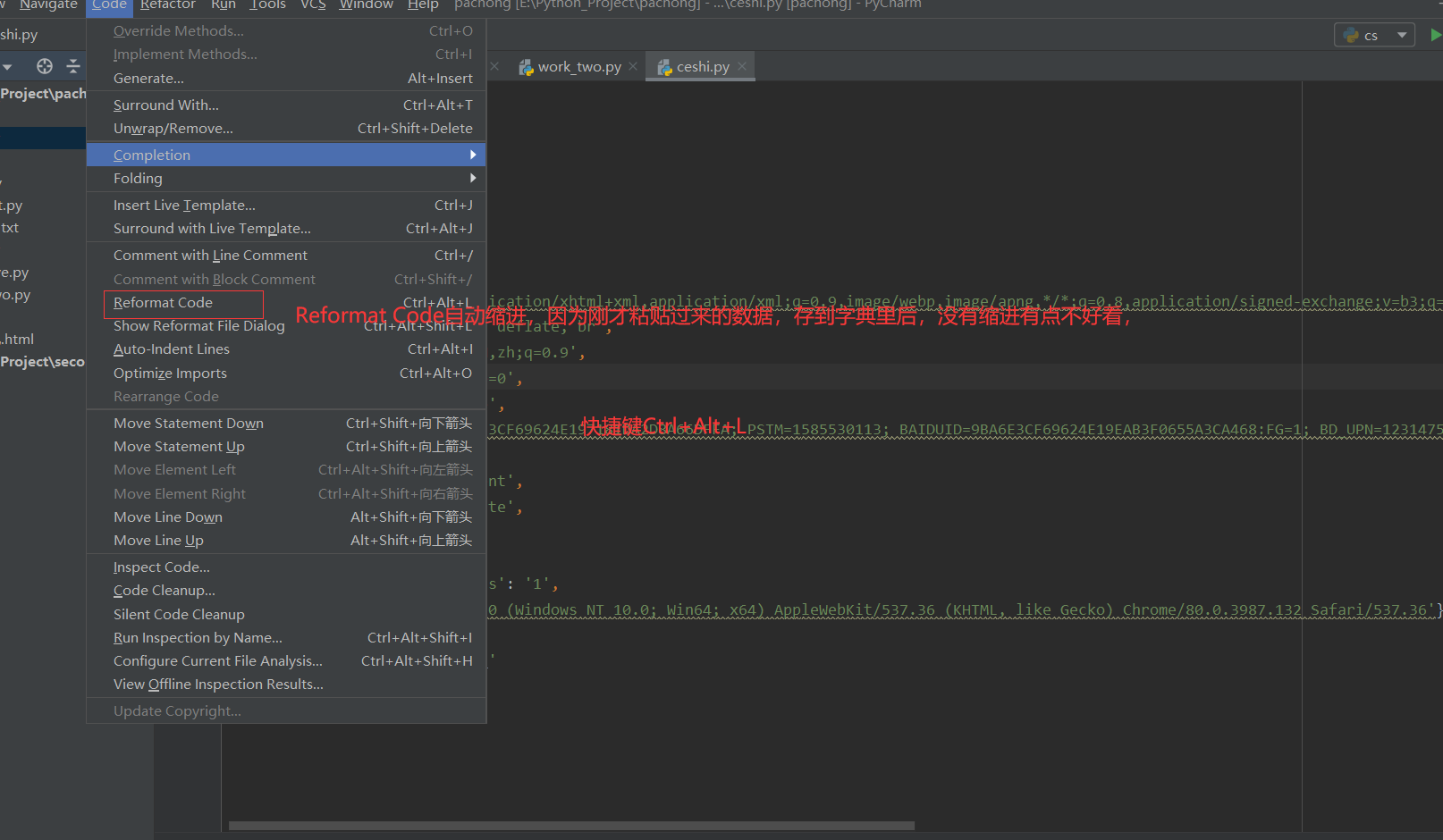
Task: Close the ceshi.py tab
Action: pyautogui.click(x=742, y=66)
